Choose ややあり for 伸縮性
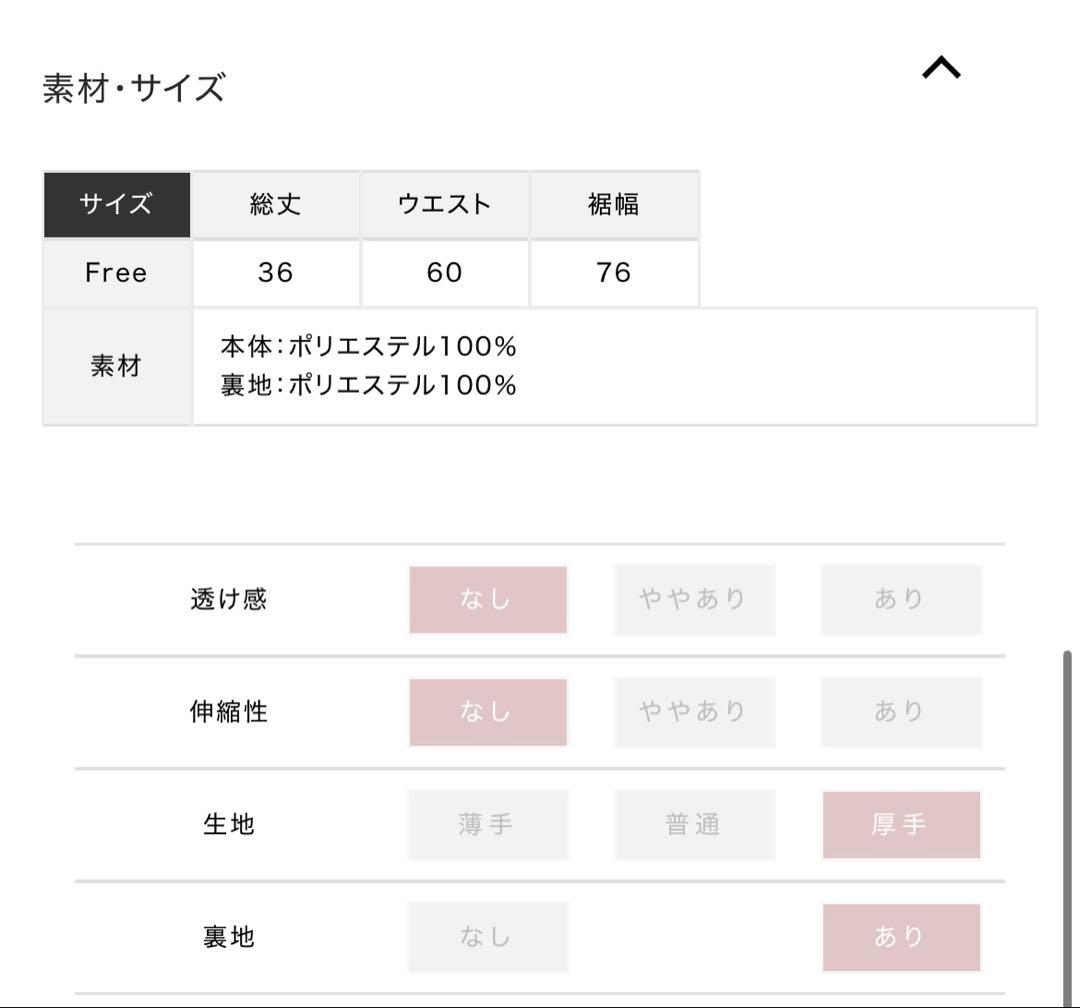 coord(694,712)
